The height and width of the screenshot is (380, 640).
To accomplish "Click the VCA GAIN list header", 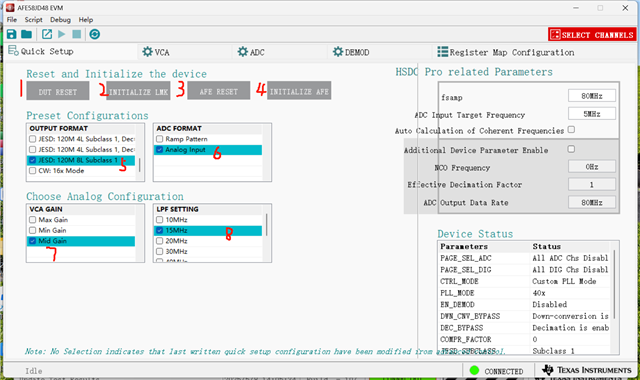I will [x=81, y=209].
